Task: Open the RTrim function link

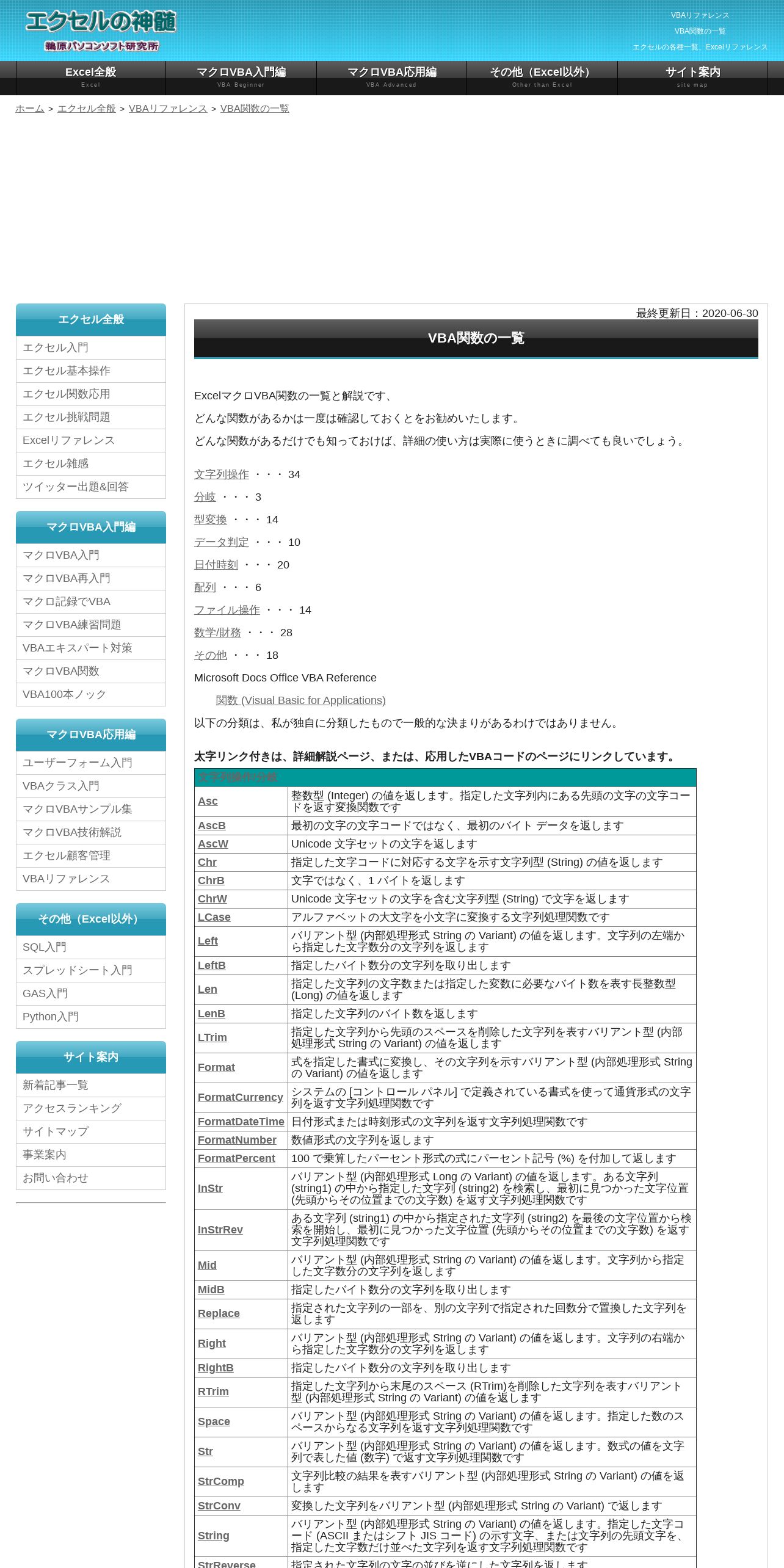Action: pos(213,1392)
